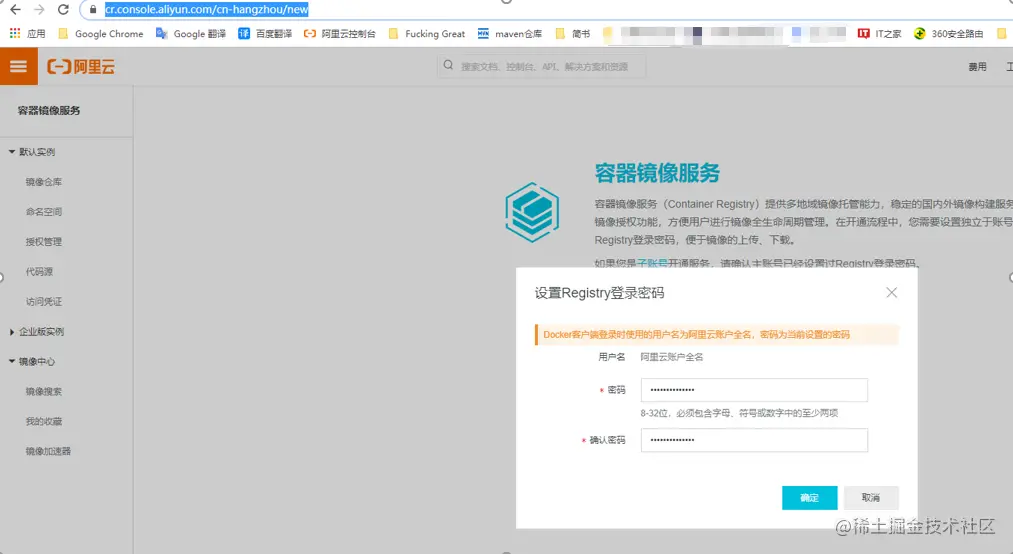This screenshot has height=554, width=1013.
Task: Open 授权管理 in sidebar
Action: [x=44, y=241]
